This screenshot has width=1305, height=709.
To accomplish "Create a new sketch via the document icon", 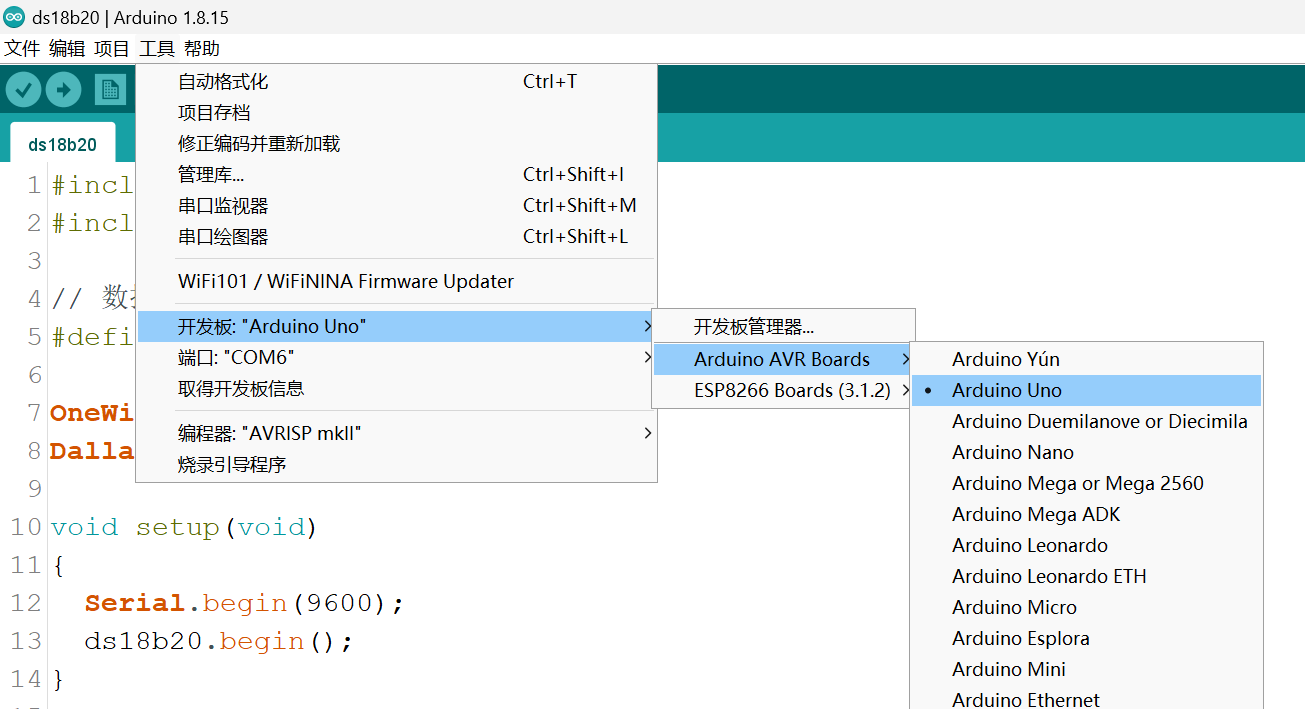I will click(111, 89).
